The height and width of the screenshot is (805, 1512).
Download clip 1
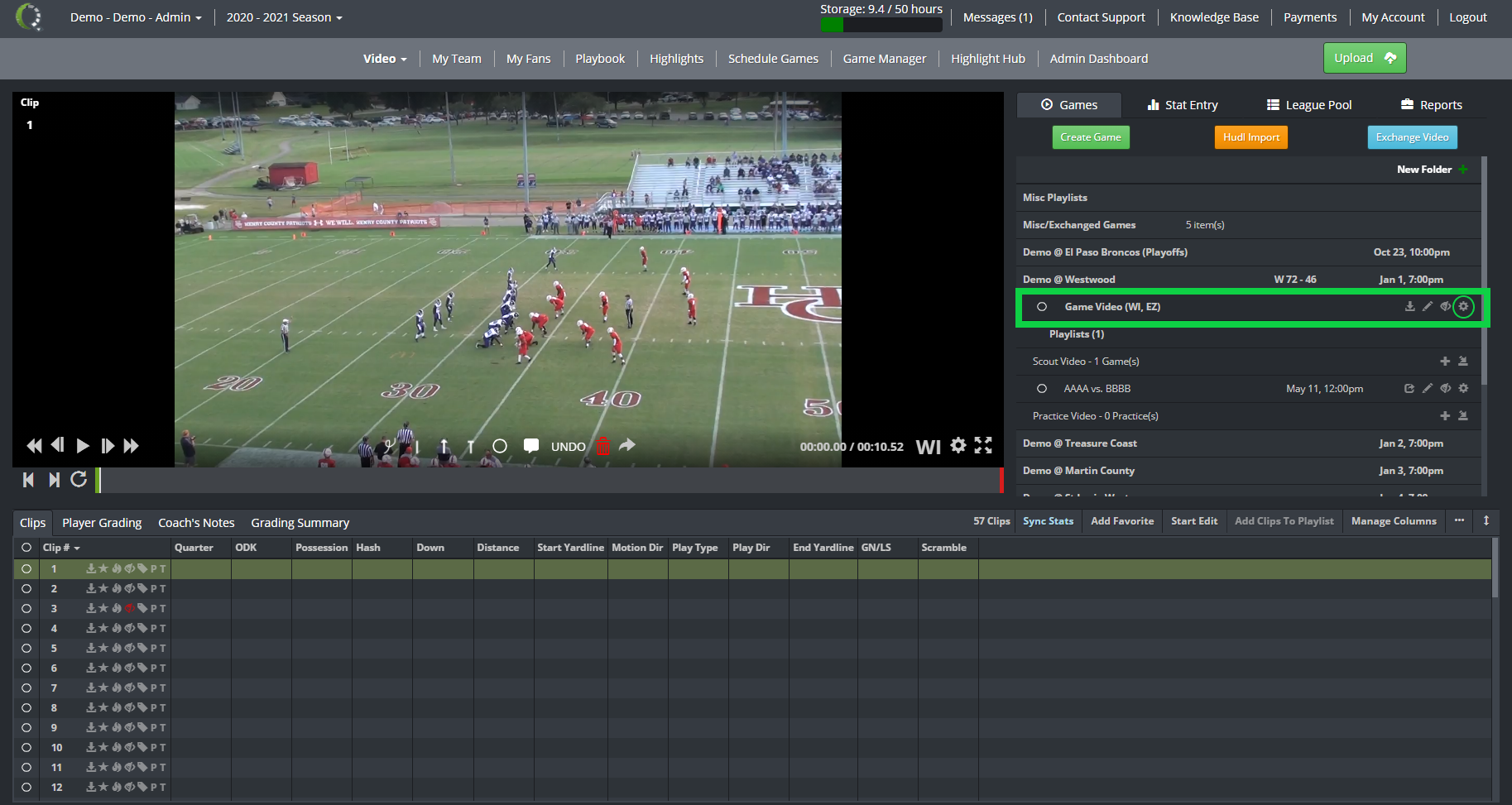click(x=91, y=568)
